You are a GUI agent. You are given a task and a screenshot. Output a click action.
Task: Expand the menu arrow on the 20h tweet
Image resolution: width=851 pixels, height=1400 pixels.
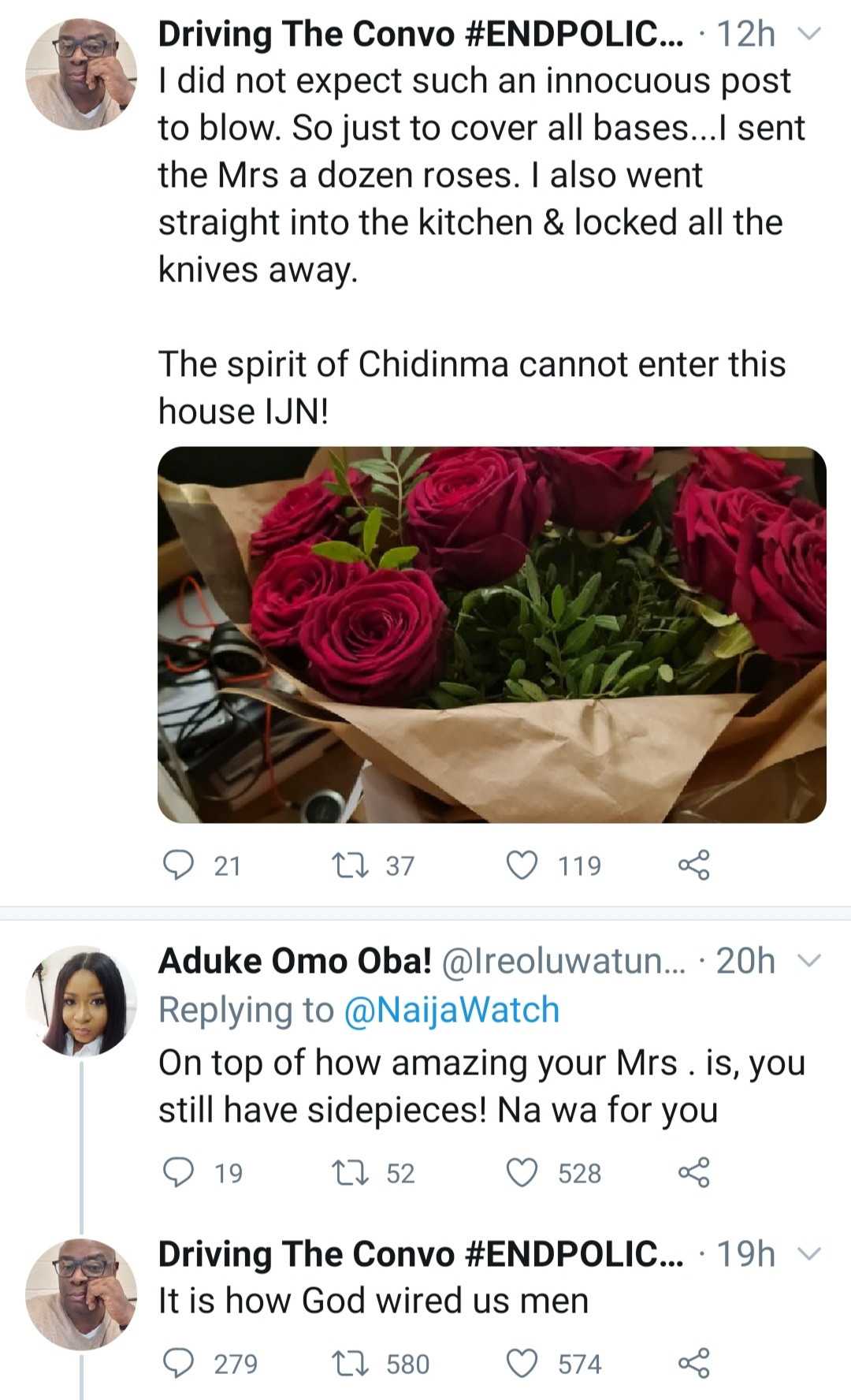(809, 961)
